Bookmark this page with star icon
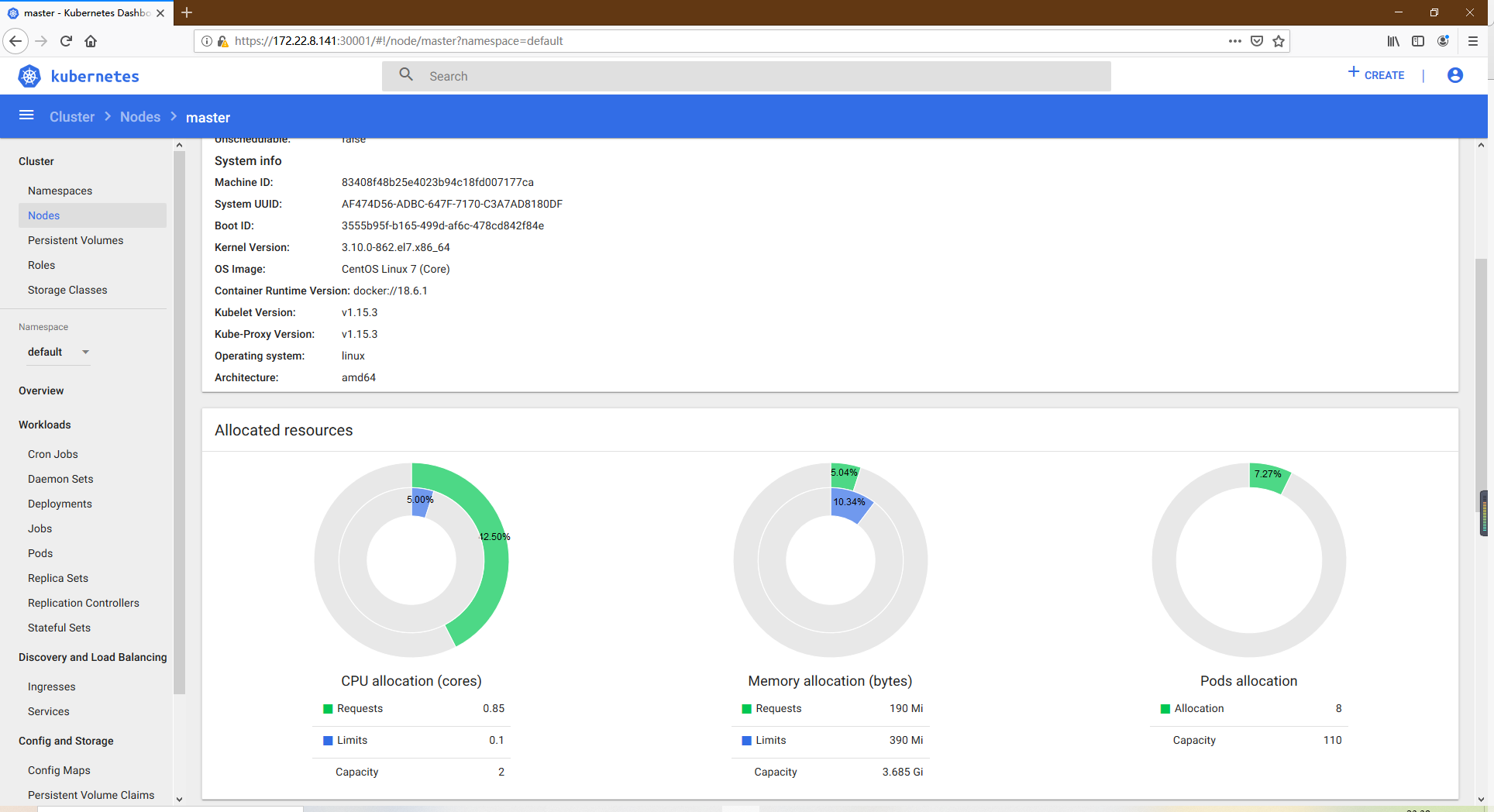Image resolution: width=1494 pixels, height=812 pixels. 1279,41
